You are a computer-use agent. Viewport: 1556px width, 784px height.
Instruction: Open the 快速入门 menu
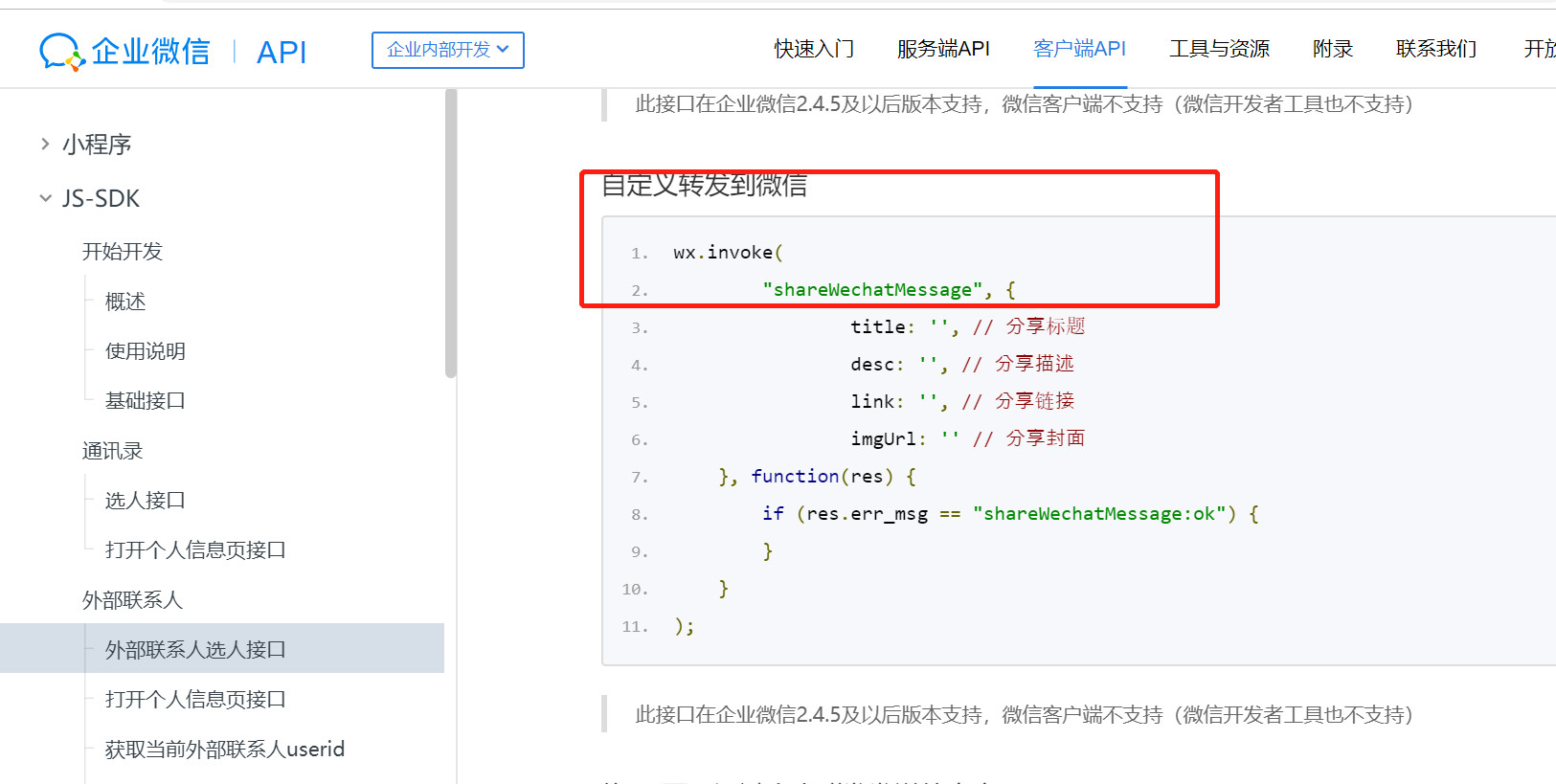coord(814,49)
